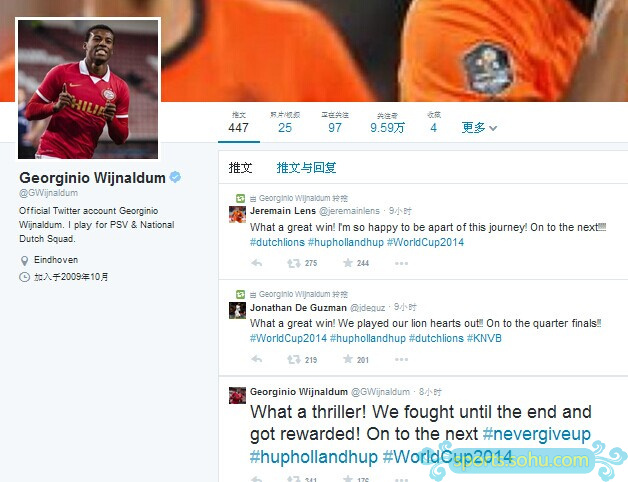Click the verified badge beside Georginio Wijnaldum
This screenshot has width=628, height=482.
pyautogui.click(x=175, y=177)
